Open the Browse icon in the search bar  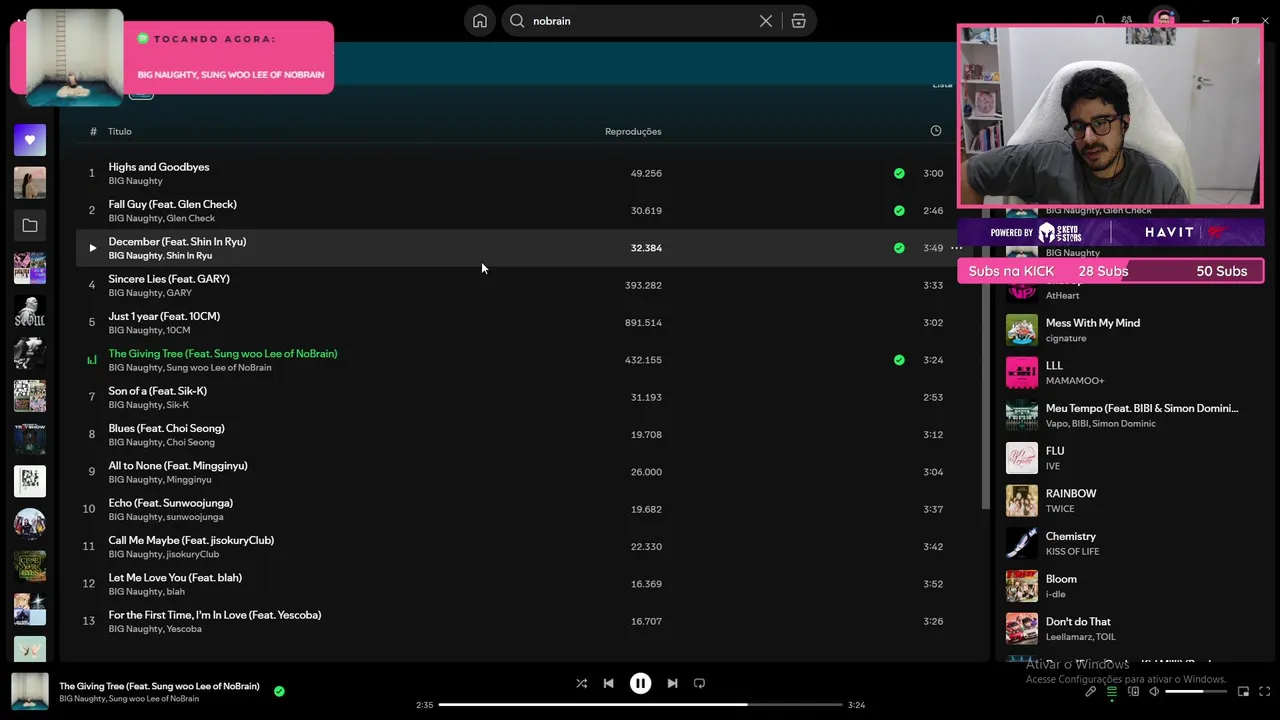(x=798, y=21)
